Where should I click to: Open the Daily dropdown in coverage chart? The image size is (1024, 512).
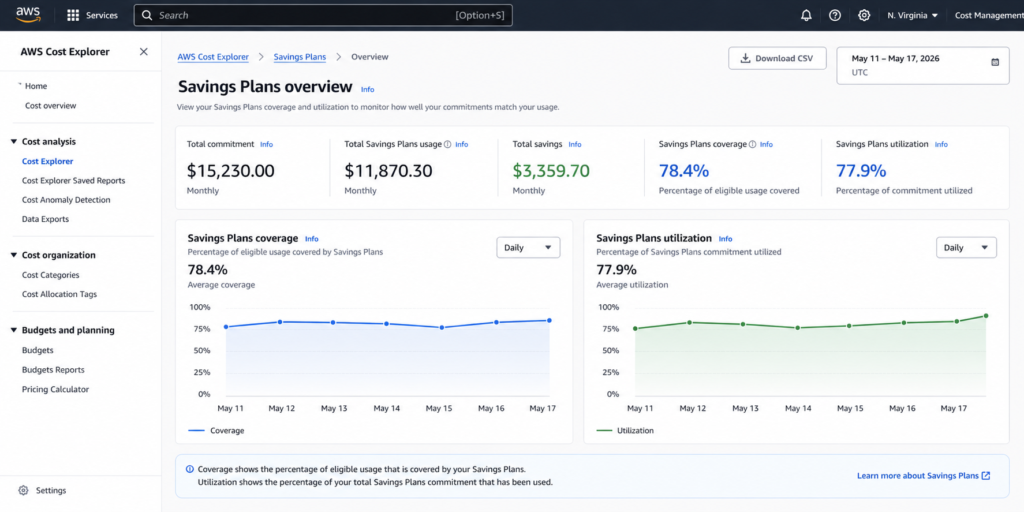[528, 248]
